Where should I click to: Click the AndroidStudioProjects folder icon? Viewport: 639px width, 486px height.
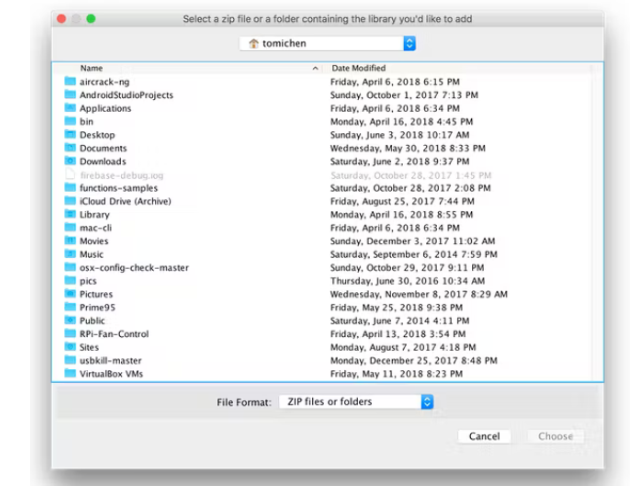(x=70, y=95)
